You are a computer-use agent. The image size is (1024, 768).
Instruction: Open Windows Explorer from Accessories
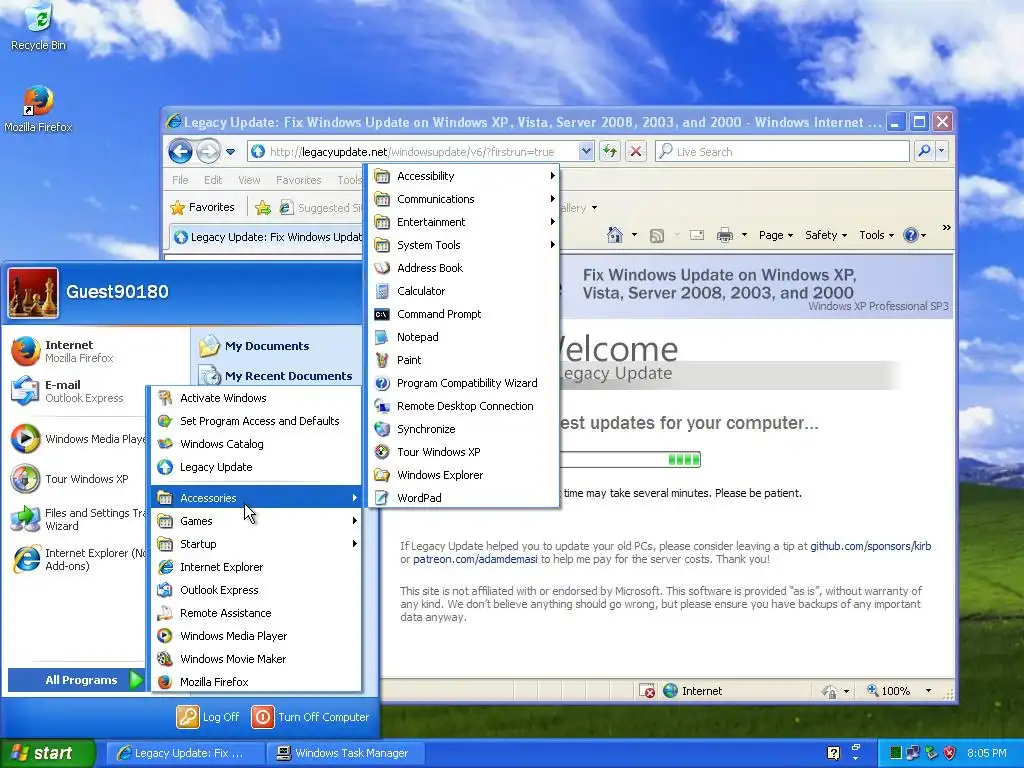point(464,475)
